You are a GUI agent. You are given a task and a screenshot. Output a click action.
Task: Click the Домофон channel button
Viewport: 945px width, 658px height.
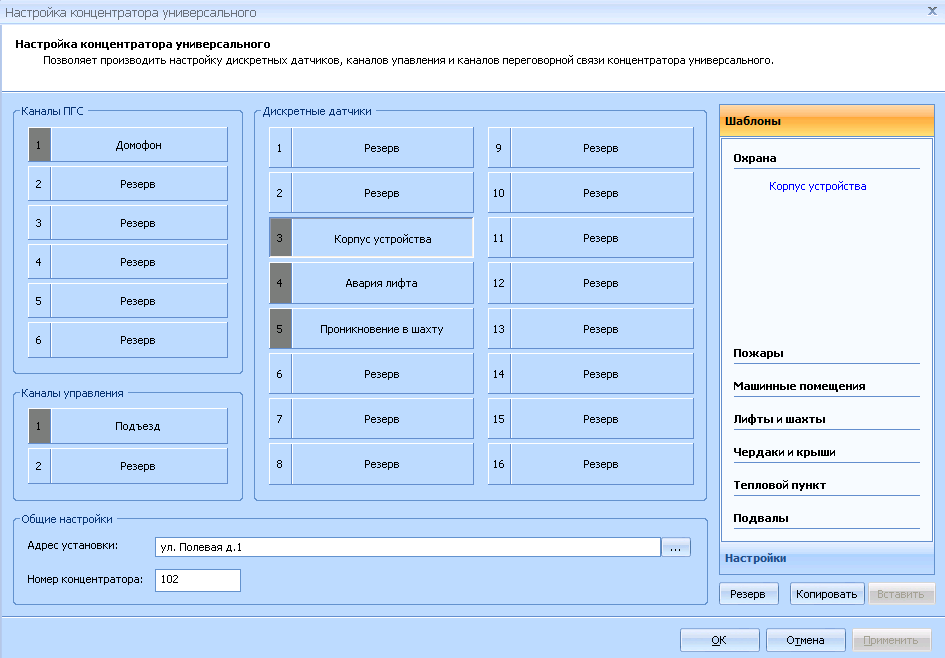point(138,145)
